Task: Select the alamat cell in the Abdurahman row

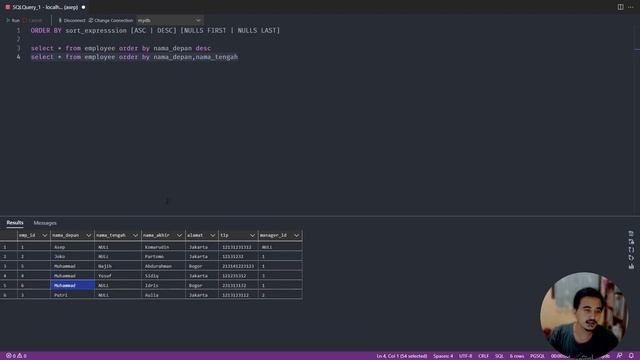Action: (x=202, y=266)
